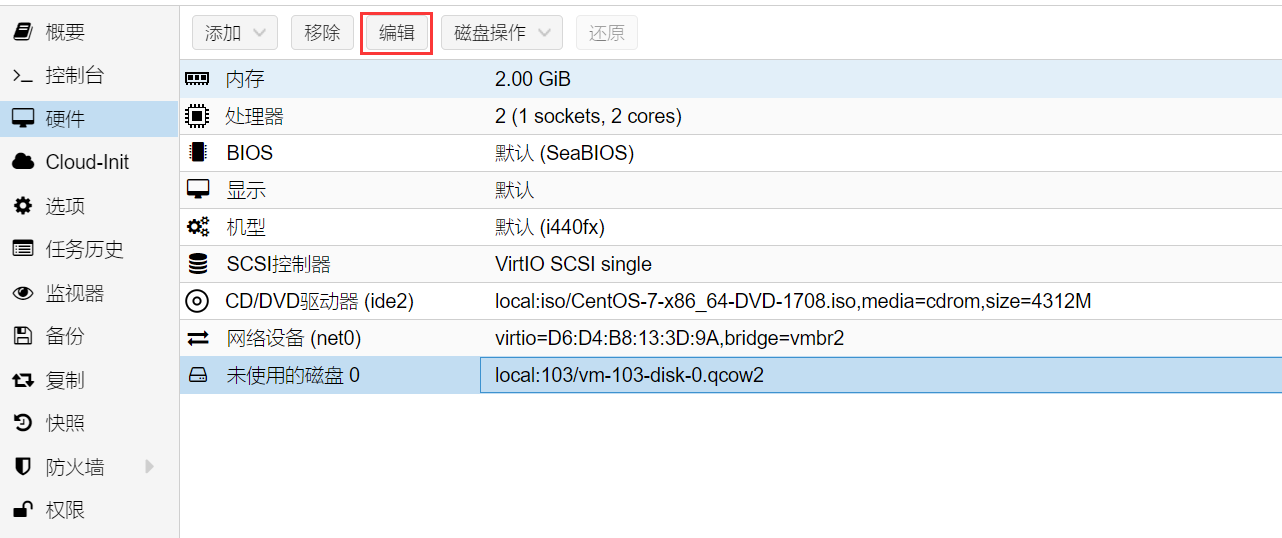1282x538 pixels.
Task: Click the disc icon for CD/DVD驱动器
Action: [x=198, y=301]
